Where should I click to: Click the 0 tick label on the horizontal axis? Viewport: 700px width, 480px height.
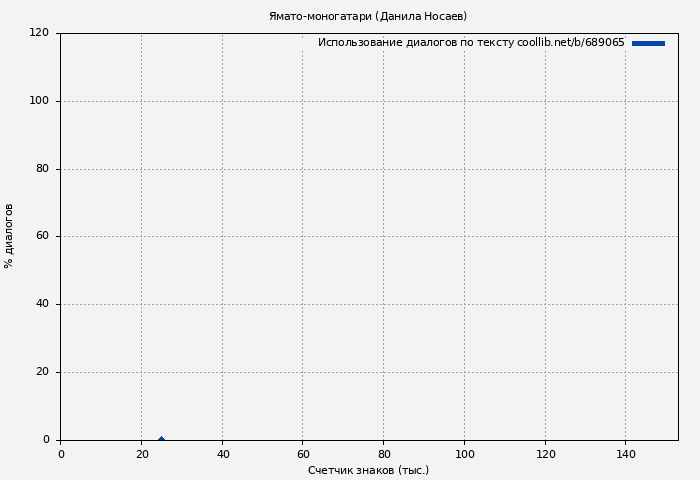coord(61,454)
